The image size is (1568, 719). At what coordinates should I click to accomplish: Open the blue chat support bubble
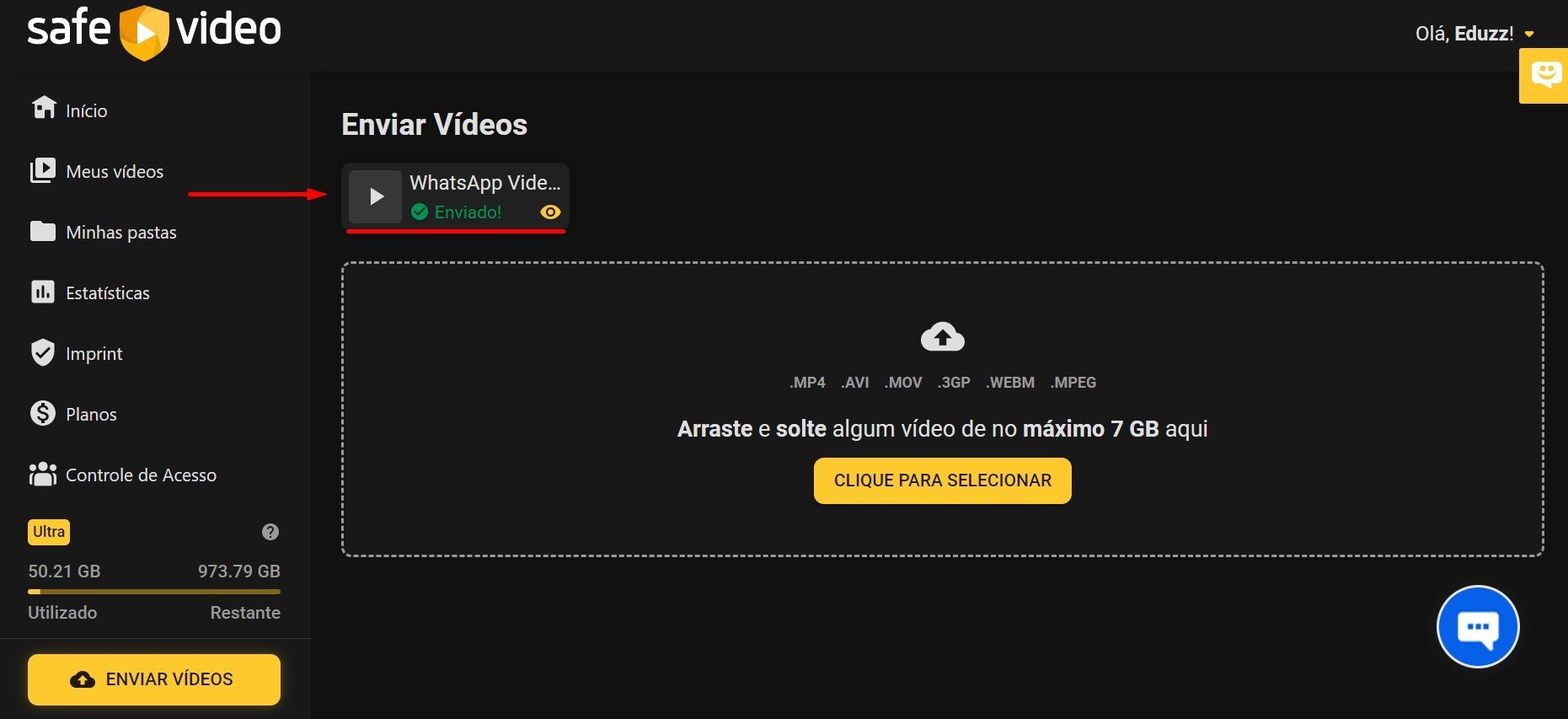pos(1478,627)
